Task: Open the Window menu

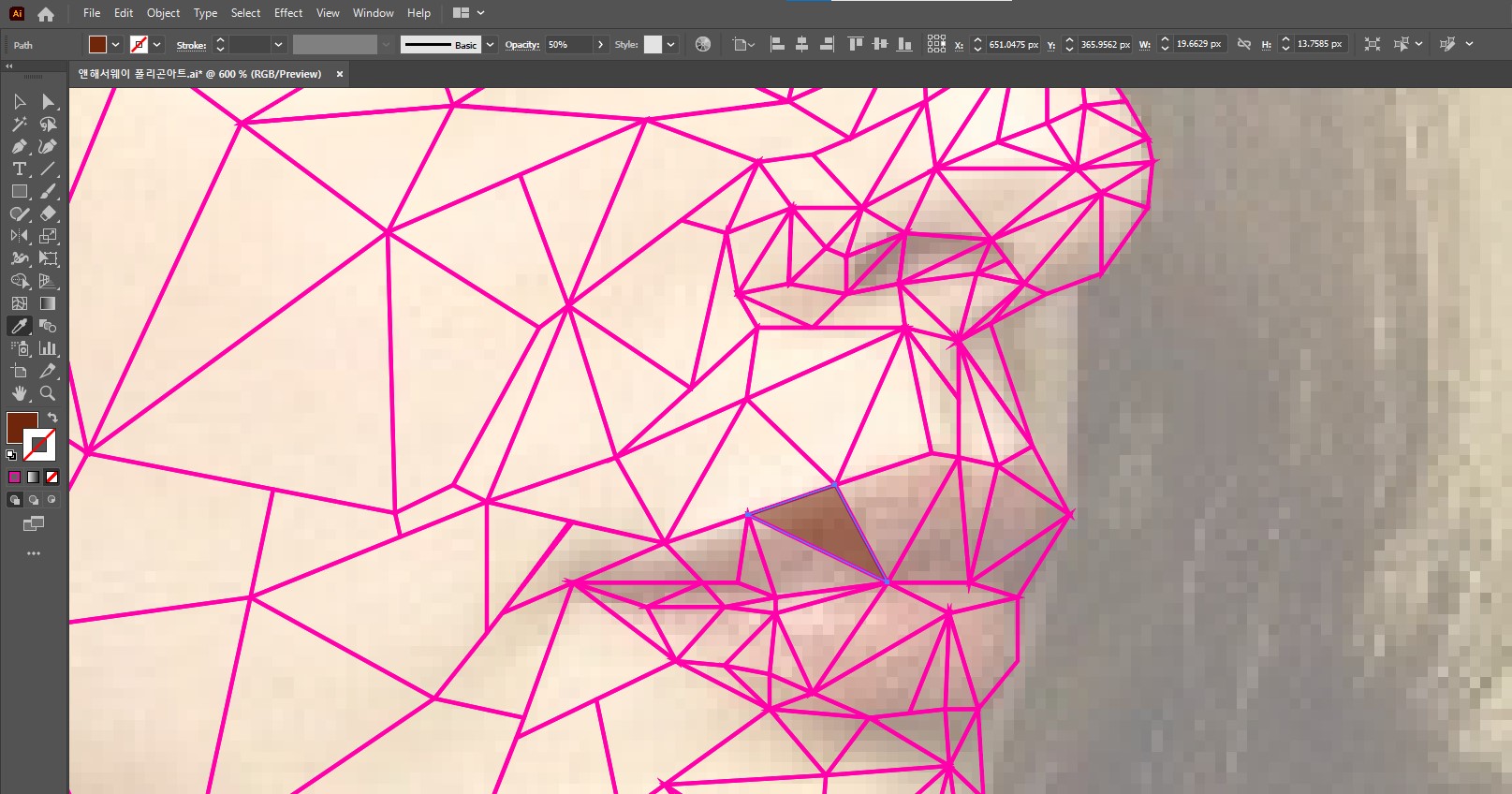Action: coord(374,13)
